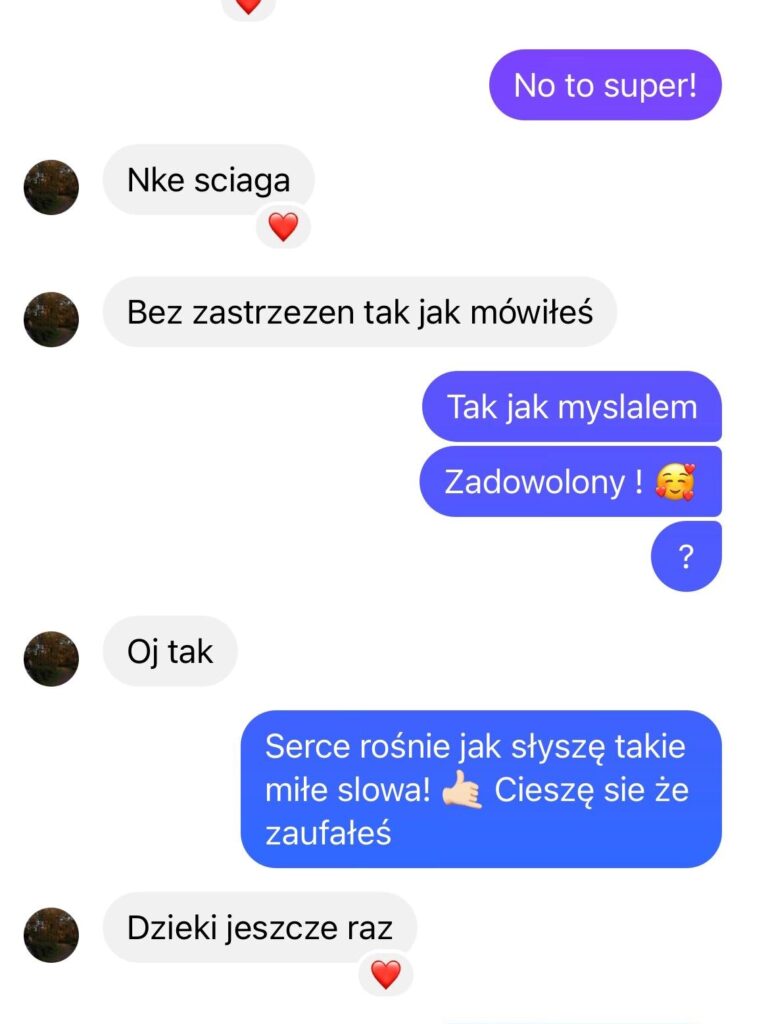
Task: Tap the word "zaufałeś" in blue message
Action: (328, 833)
